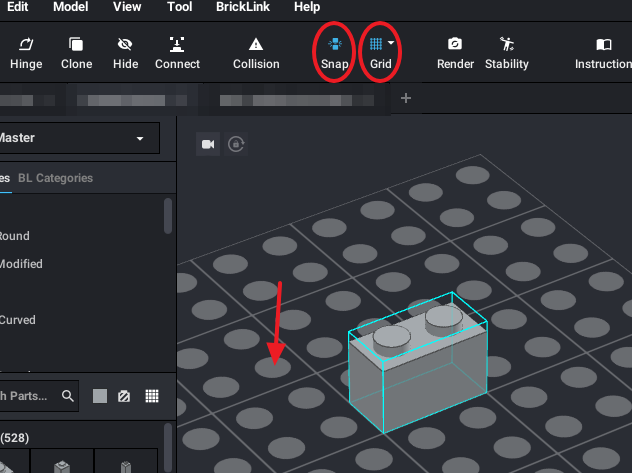Focus the search parts field
Viewport: 632px width, 473px height.
point(39,396)
